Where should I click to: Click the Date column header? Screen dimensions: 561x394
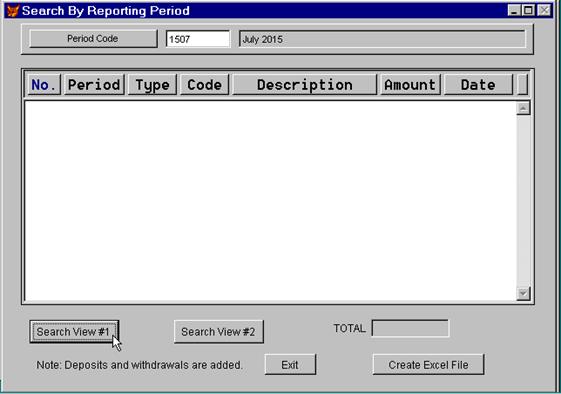pyautogui.click(x=478, y=85)
